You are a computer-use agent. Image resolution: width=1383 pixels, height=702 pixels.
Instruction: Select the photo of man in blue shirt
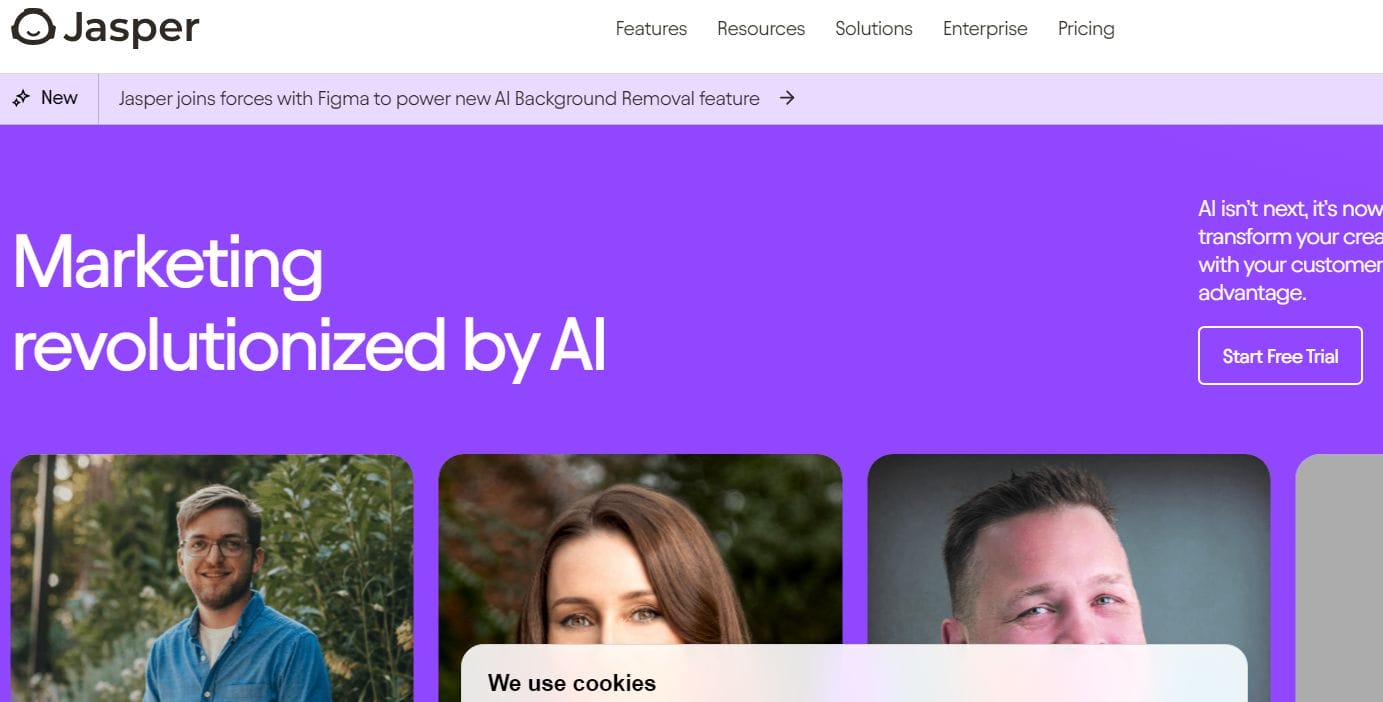click(x=212, y=578)
